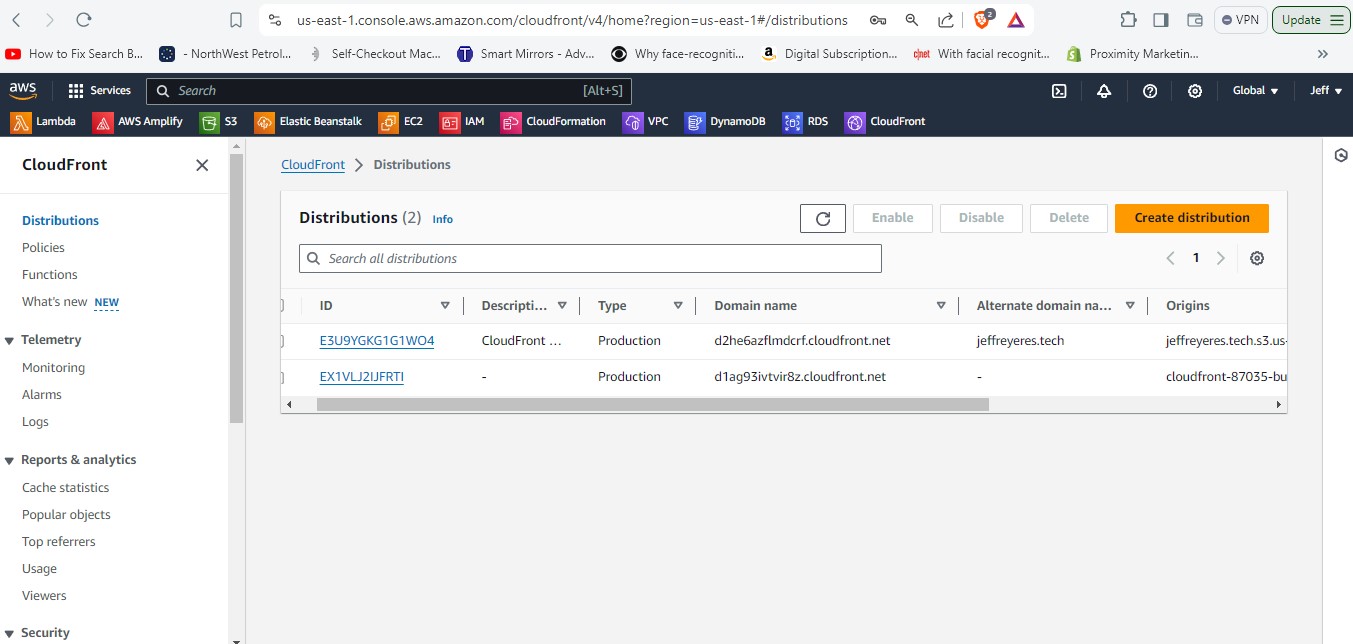The width and height of the screenshot is (1353, 644).
Task: Open the browser zoom magnifier icon
Action: click(x=911, y=20)
